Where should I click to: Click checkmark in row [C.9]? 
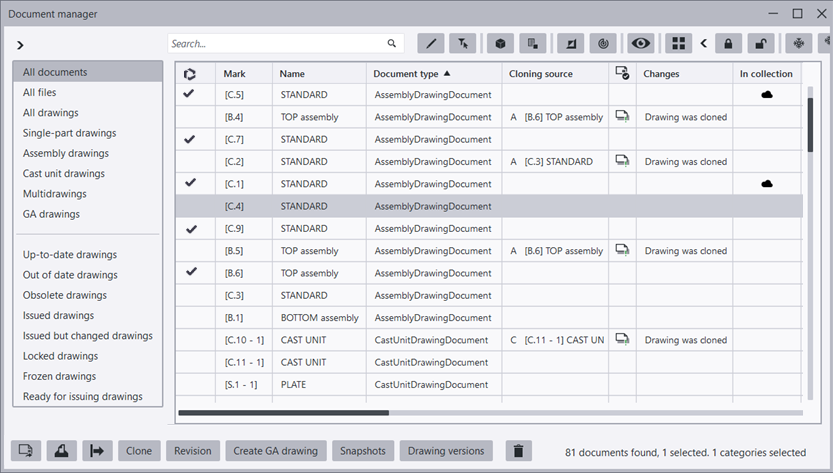pyautogui.click(x=191, y=229)
